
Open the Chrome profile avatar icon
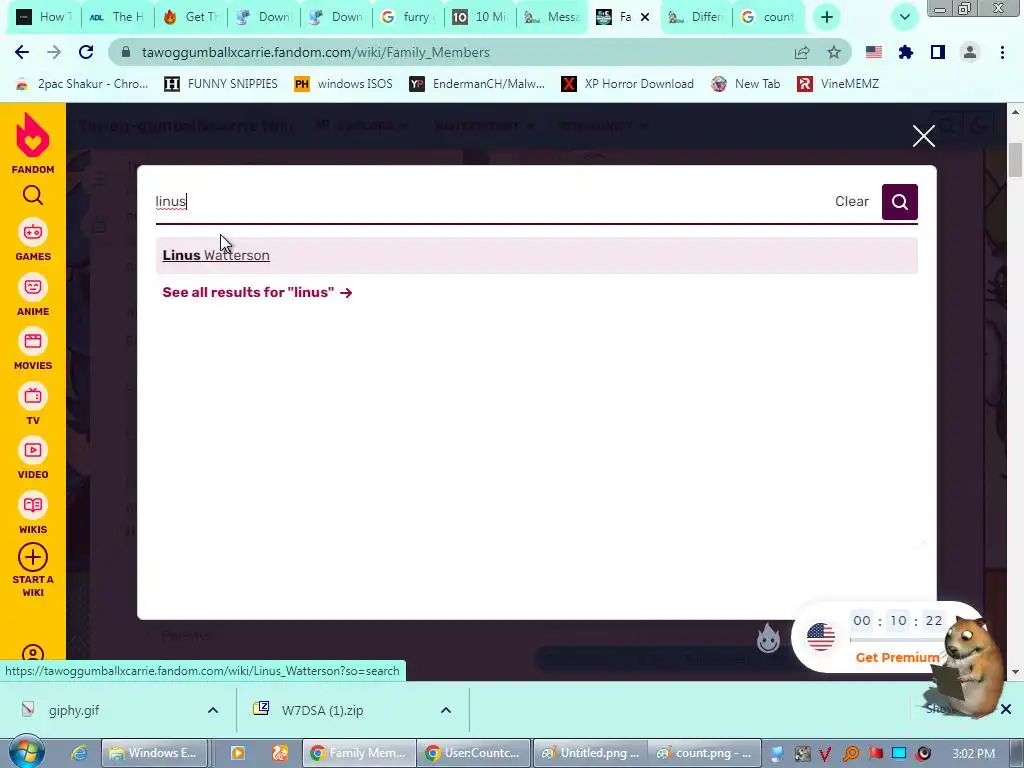[970, 52]
